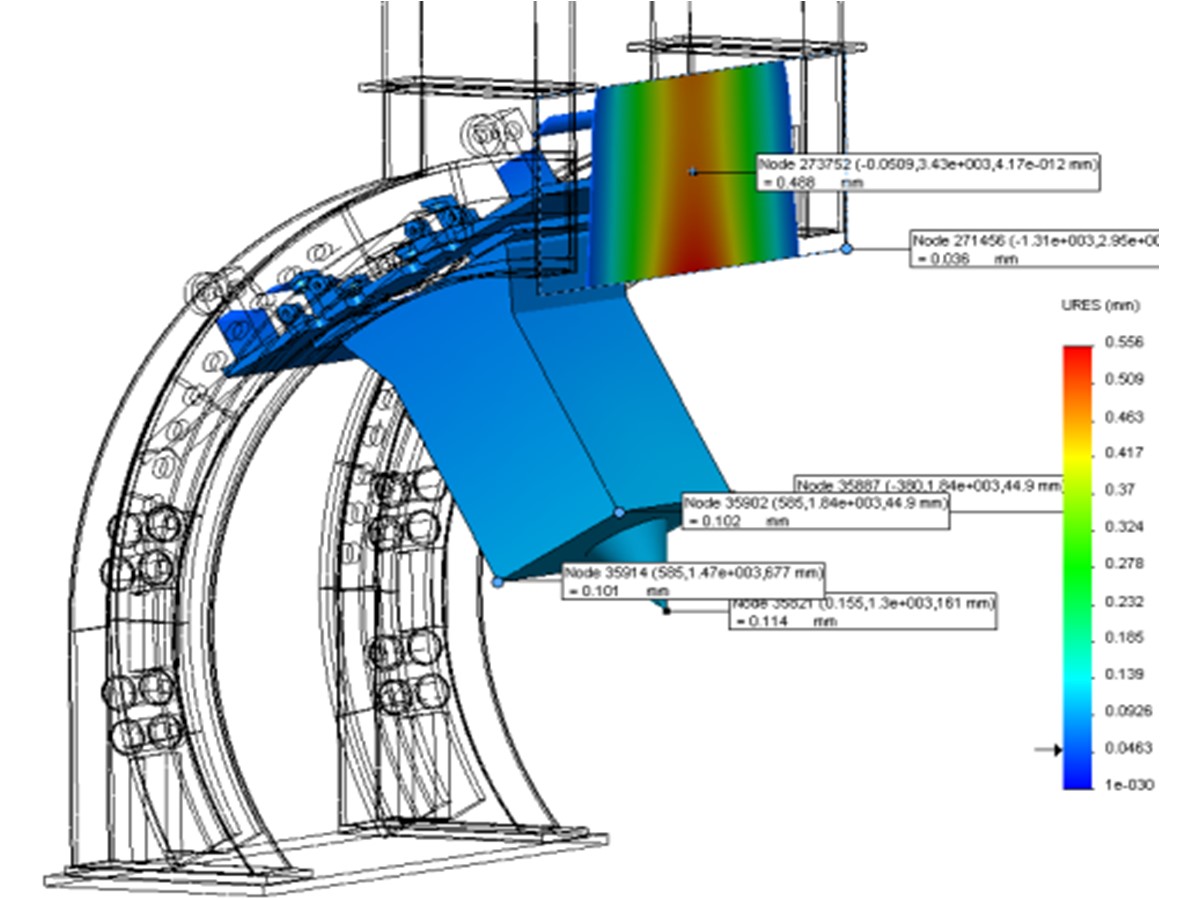
Task: Click the arrow marker beside the color legend
Action: click(1047, 749)
